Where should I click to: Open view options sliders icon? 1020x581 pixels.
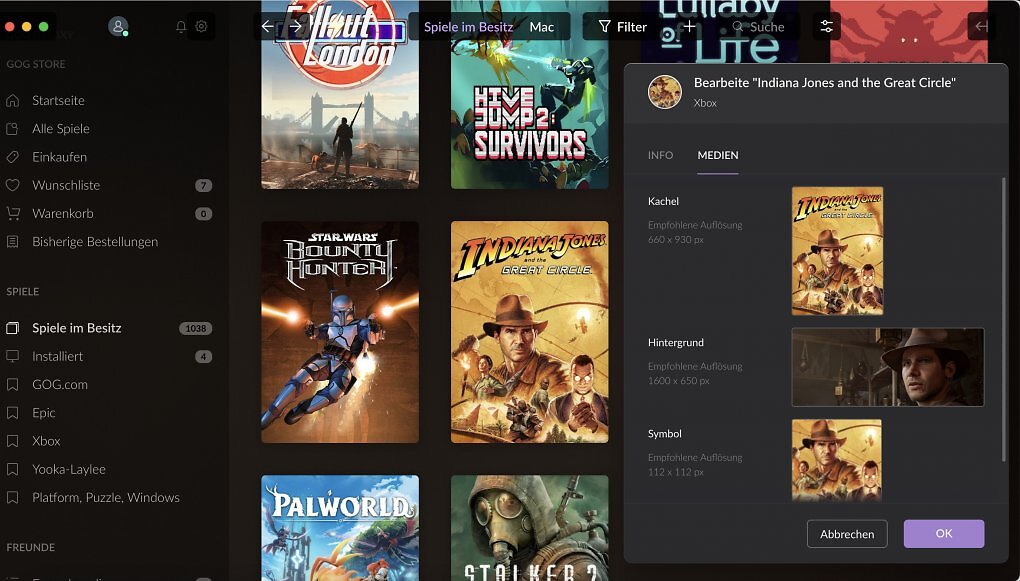click(x=827, y=27)
